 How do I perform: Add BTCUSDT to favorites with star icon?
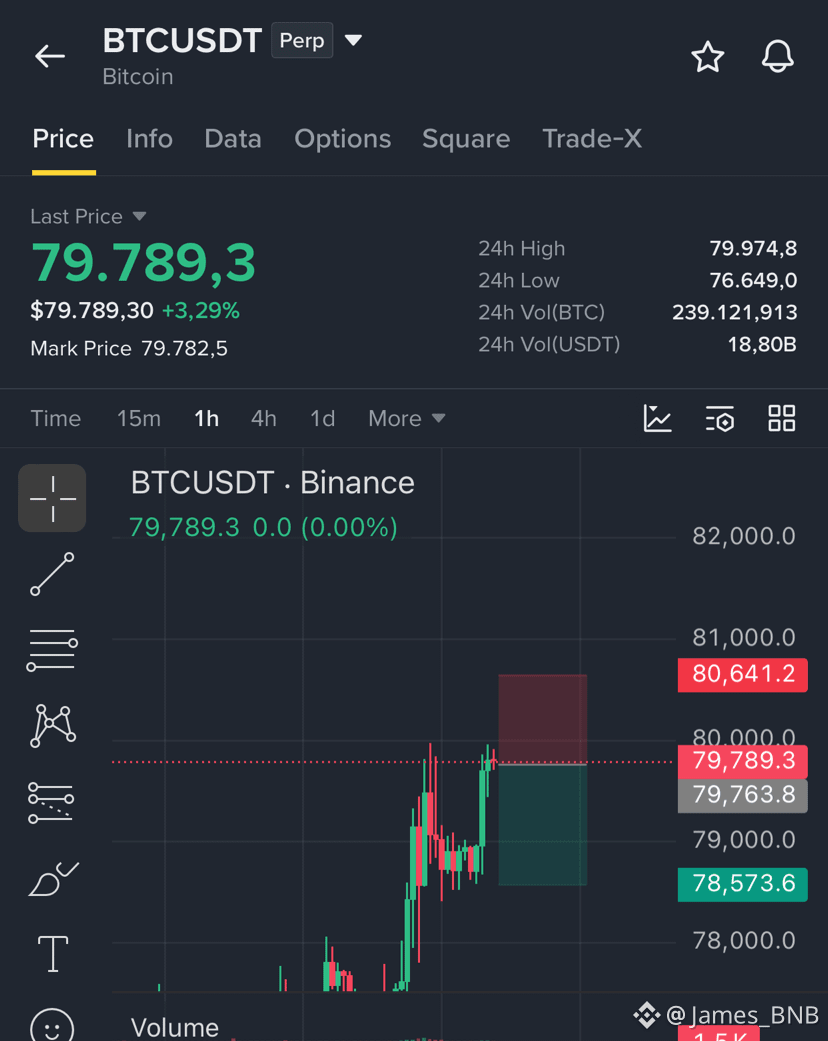pyautogui.click(x=708, y=56)
